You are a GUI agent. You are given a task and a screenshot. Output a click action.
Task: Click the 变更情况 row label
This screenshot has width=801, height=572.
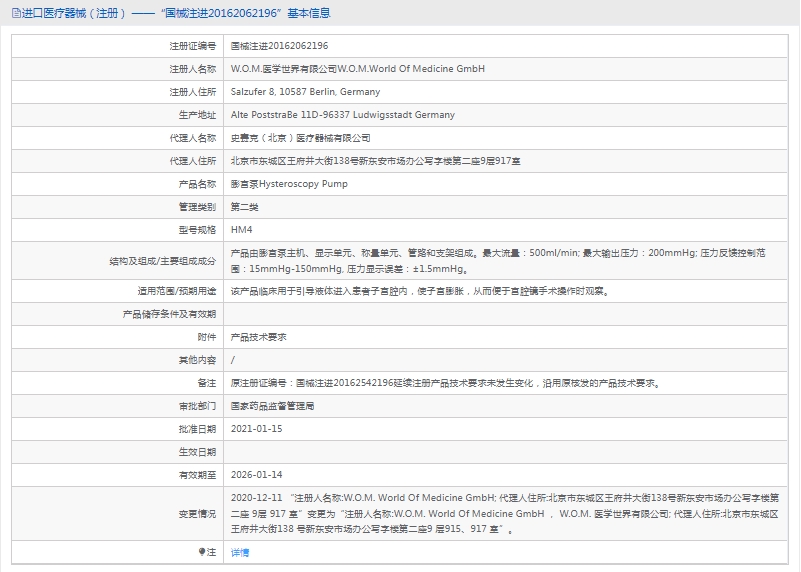pos(197,513)
